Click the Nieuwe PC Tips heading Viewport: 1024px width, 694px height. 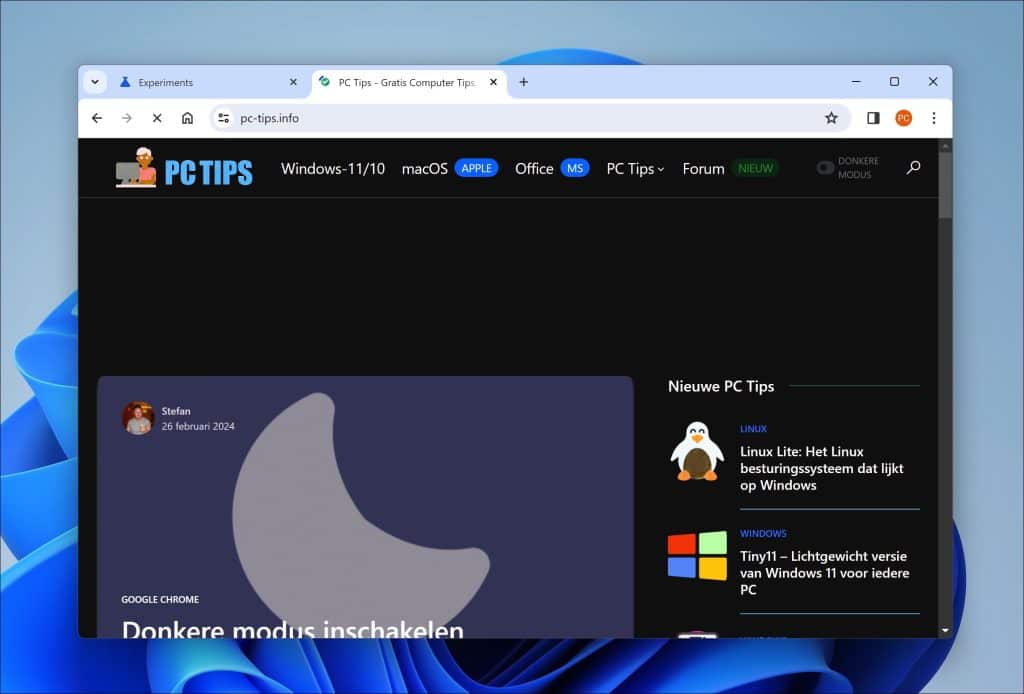[721, 386]
